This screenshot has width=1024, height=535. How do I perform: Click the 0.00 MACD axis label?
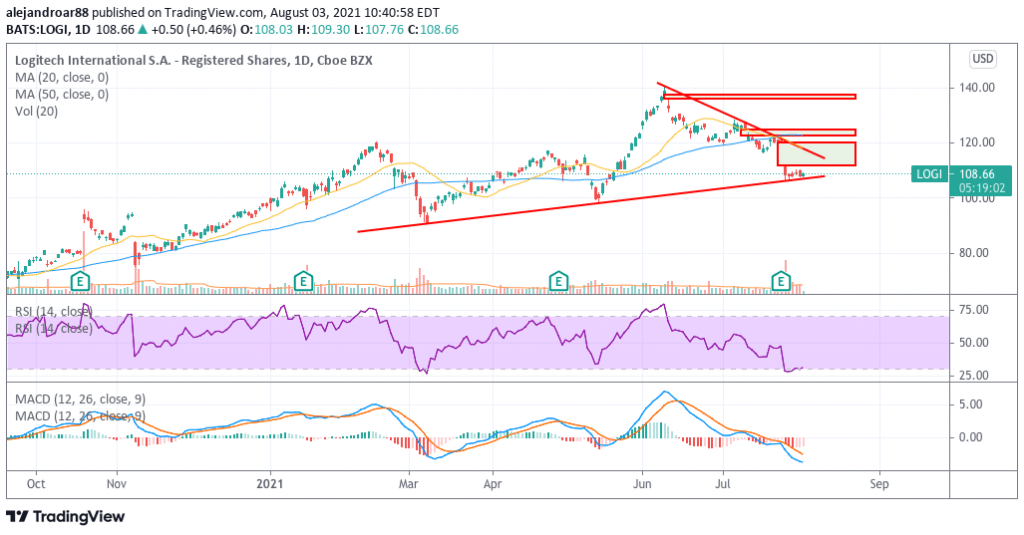[x=970, y=437]
